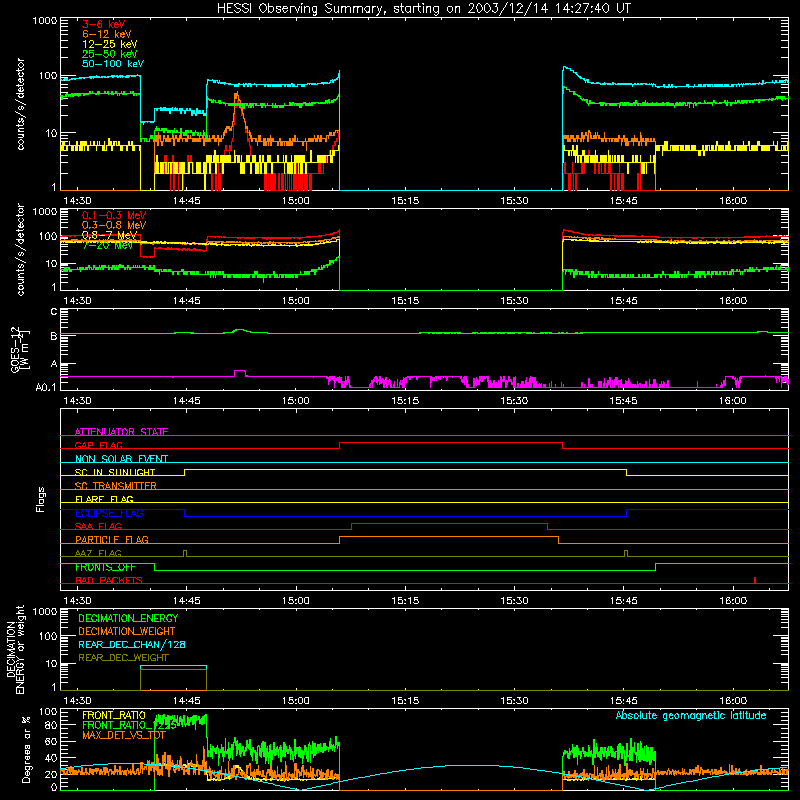Select the ECLIPSE_FLAG label
The height and width of the screenshot is (800, 800).
pos(109,513)
